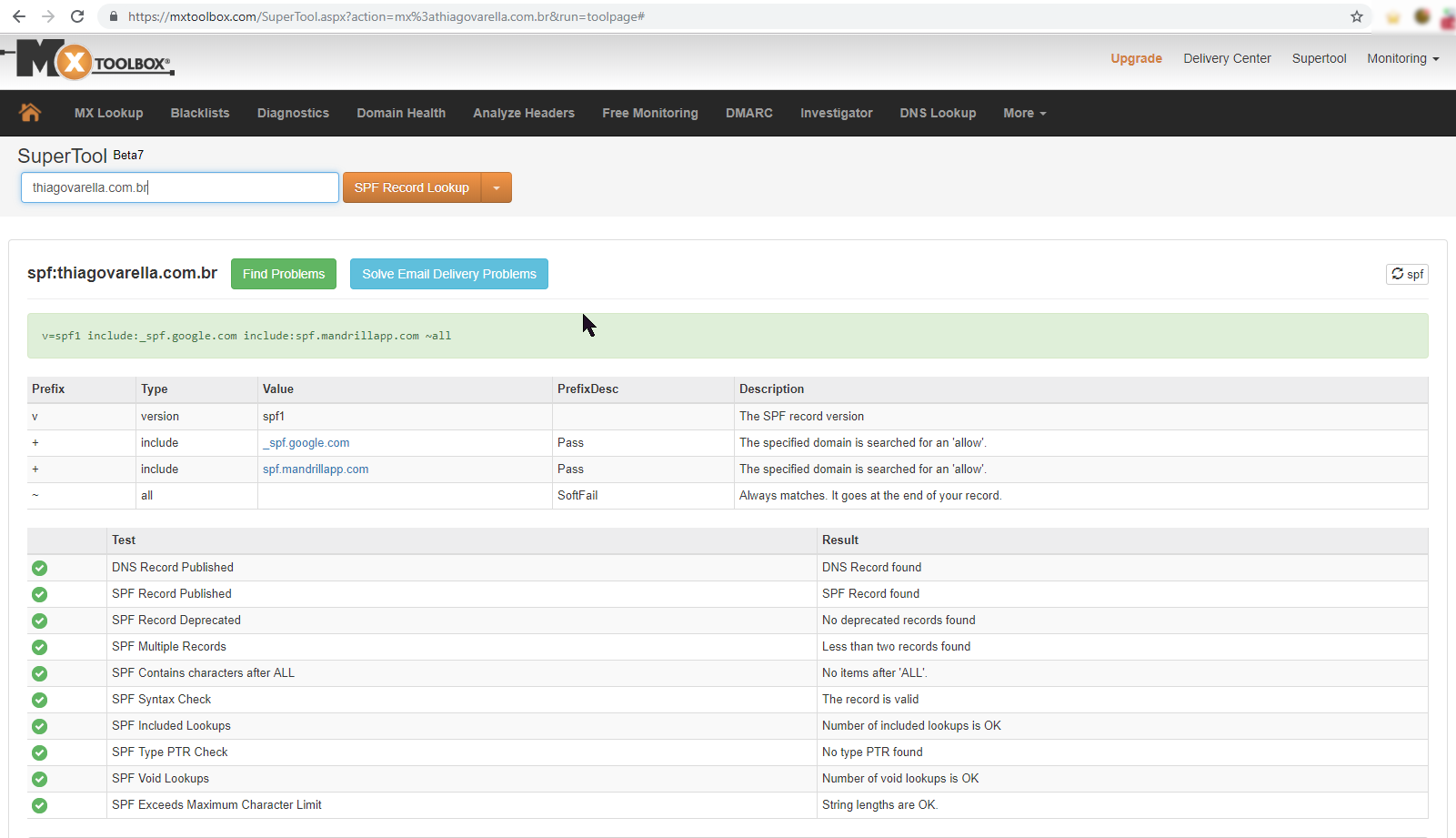Screen dimensions: 1456x838
Task: Click the check beside SPF Contains characters after ALL
Action: (39, 673)
